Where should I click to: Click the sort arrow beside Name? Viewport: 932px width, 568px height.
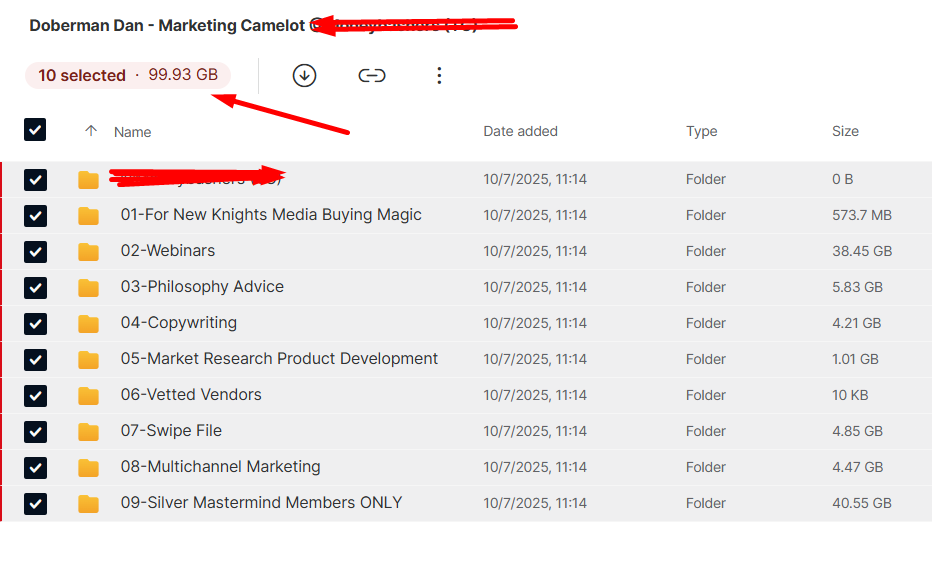(x=91, y=131)
